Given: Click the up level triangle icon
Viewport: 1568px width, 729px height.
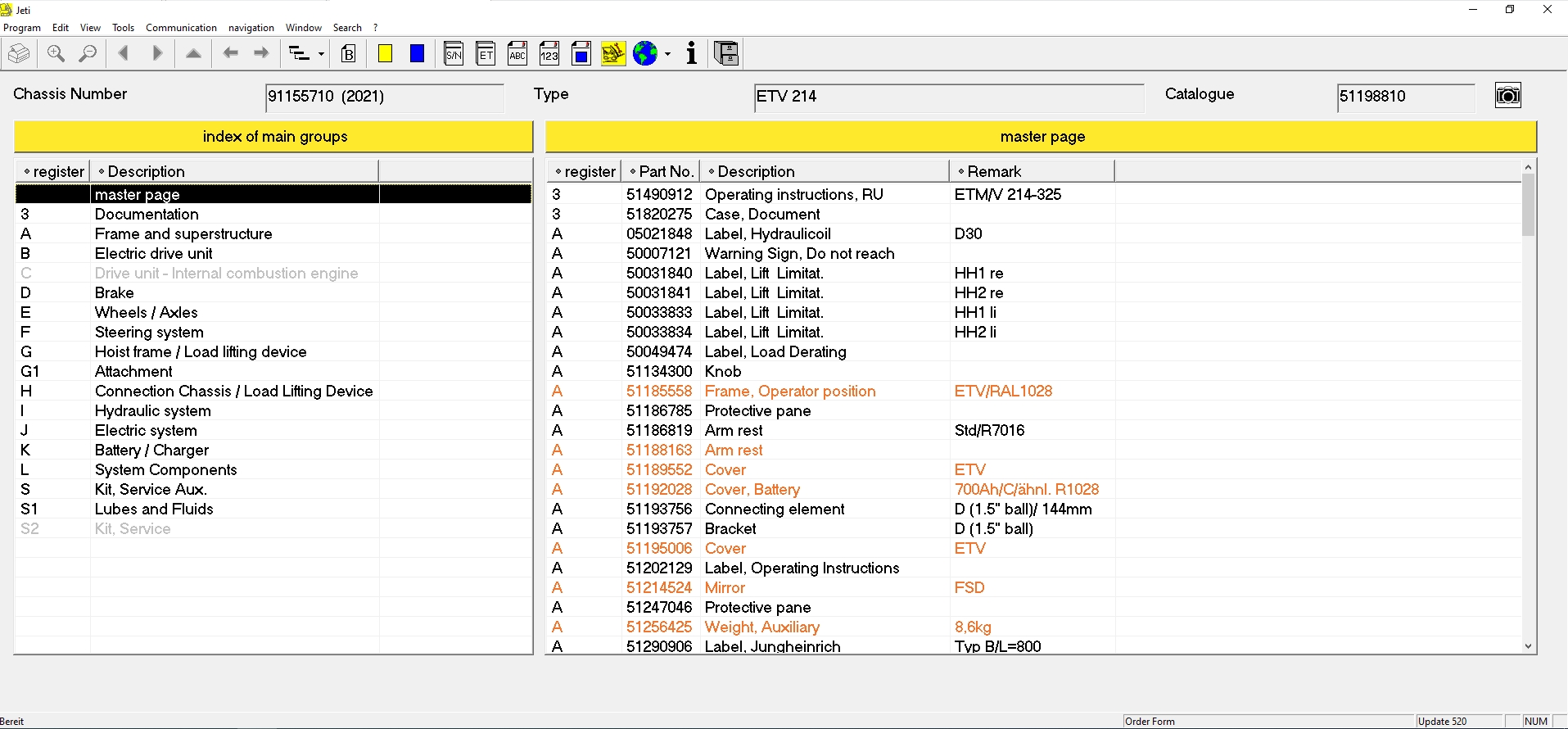Looking at the screenshot, I should 193,54.
